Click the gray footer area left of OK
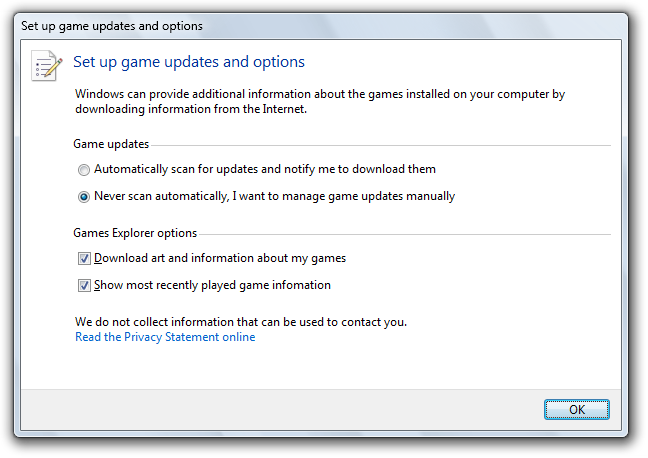 click(x=280, y=409)
